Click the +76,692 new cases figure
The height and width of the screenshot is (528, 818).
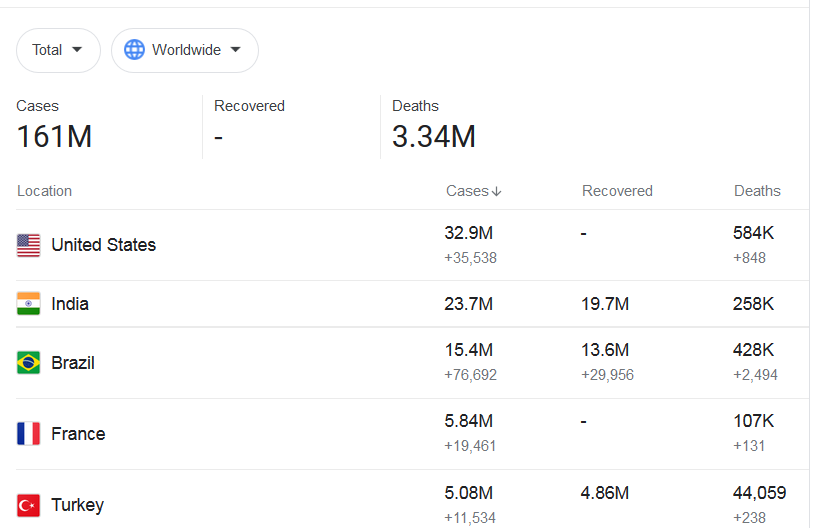tap(470, 375)
